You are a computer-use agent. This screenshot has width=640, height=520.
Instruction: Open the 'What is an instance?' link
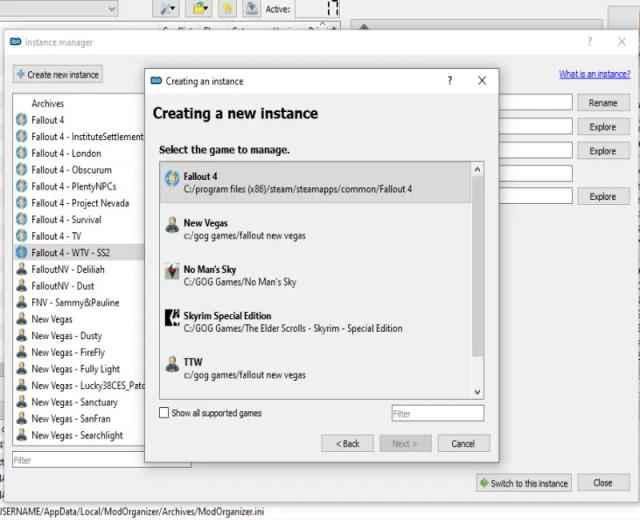coord(594,74)
